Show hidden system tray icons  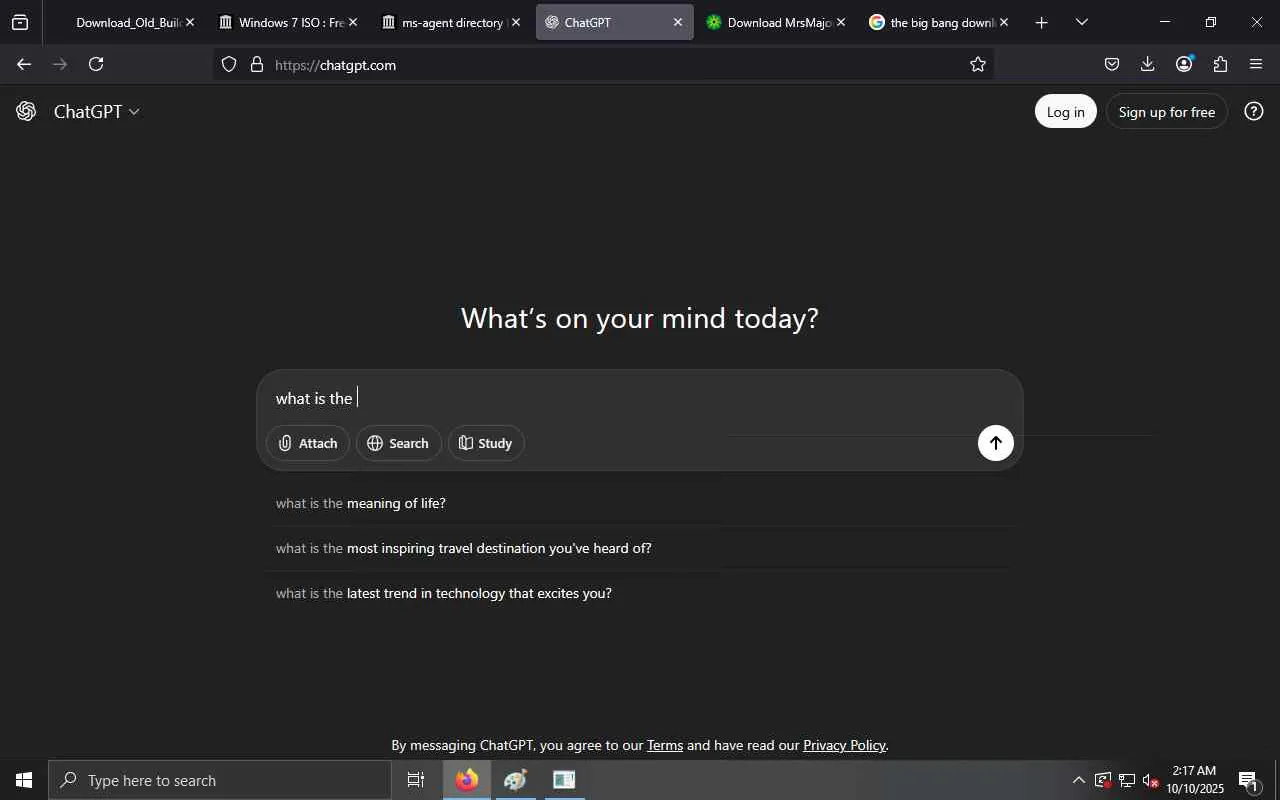click(x=1078, y=780)
